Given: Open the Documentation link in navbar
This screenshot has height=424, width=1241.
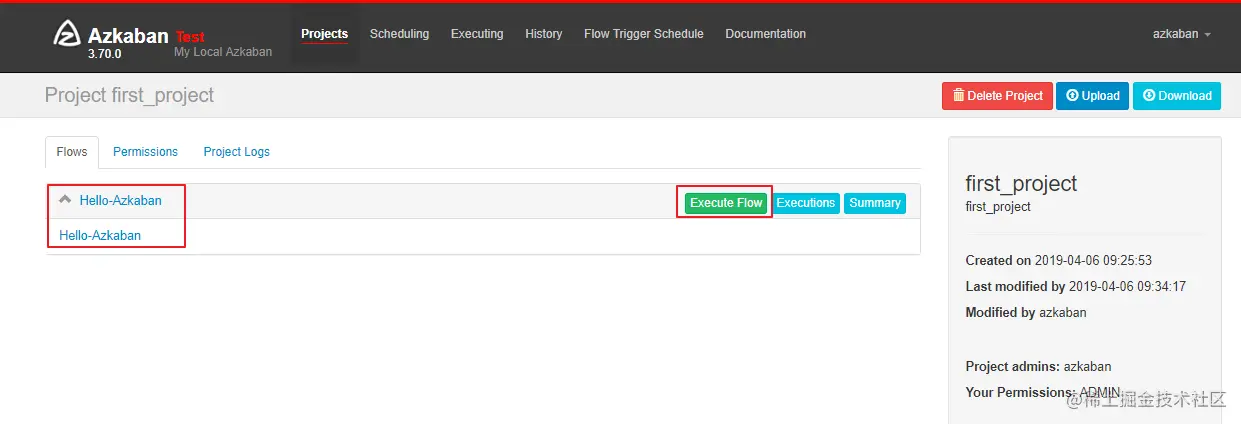Looking at the screenshot, I should 765,34.
